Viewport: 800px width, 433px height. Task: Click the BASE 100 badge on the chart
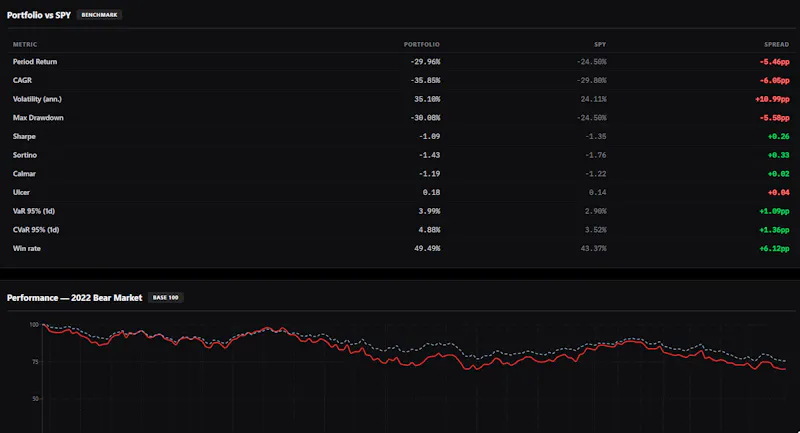(166, 297)
